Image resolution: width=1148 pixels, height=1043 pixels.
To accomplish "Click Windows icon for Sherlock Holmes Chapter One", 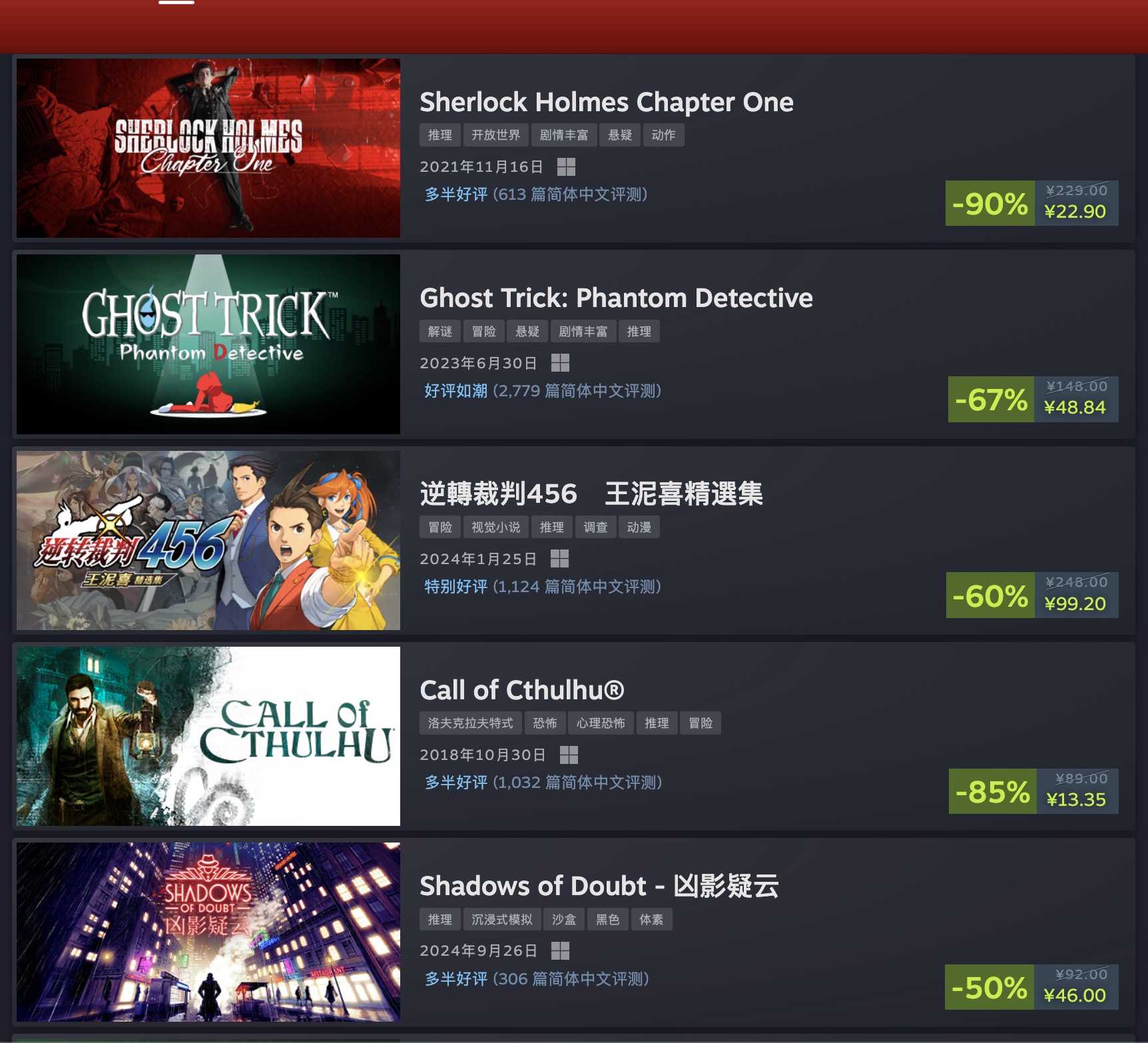I will [x=566, y=167].
